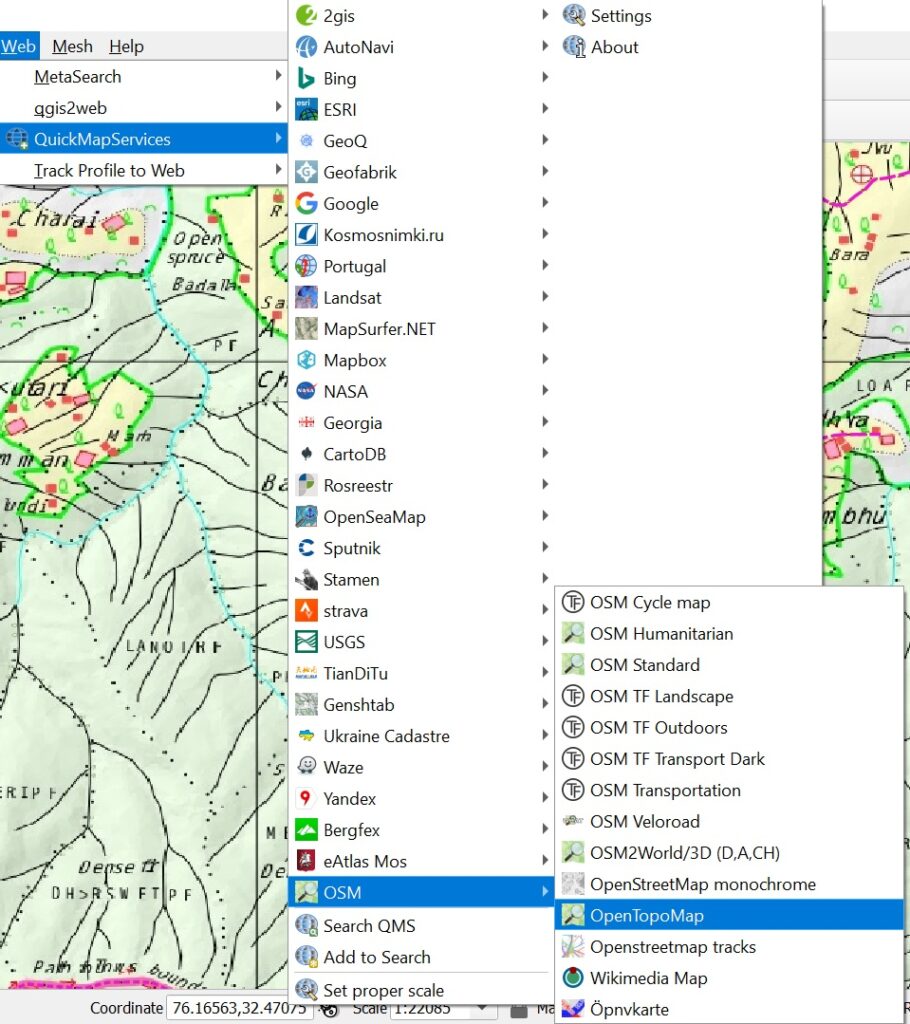The image size is (910, 1024).
Task: Click the AutoNavi provider icon
Action: pos(306,46)
